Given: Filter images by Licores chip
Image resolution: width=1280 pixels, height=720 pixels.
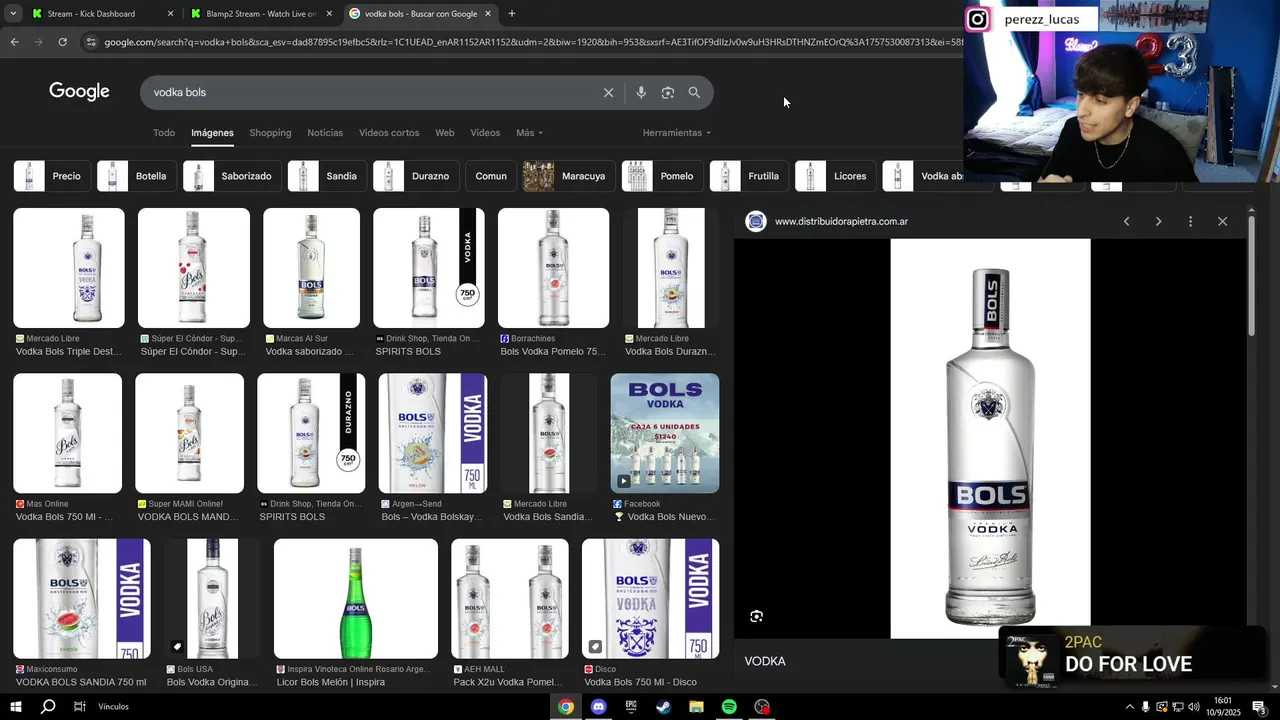Looking at the screenshot, I should point(836,176).
